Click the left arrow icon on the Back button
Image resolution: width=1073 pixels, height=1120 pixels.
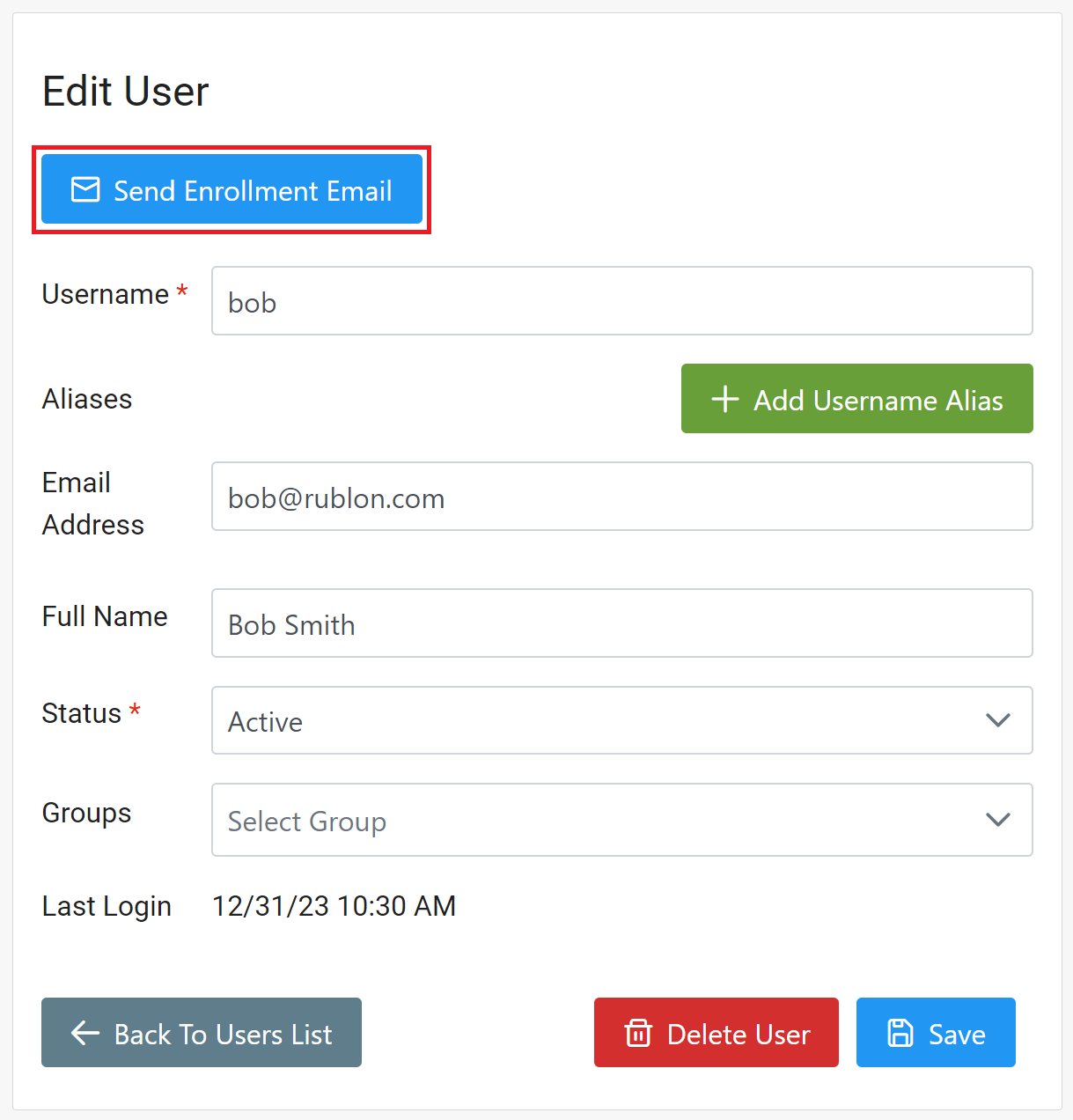85,1033
